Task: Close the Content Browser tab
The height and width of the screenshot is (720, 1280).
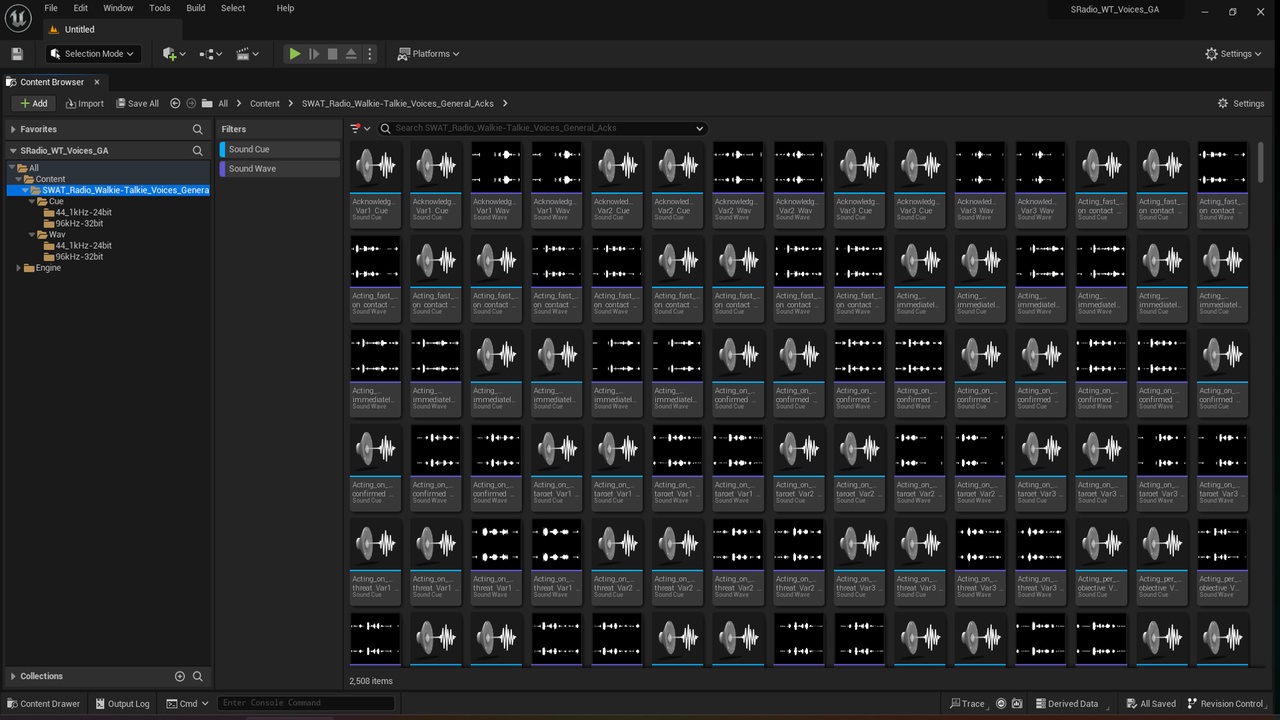Action: click(97, 82)
